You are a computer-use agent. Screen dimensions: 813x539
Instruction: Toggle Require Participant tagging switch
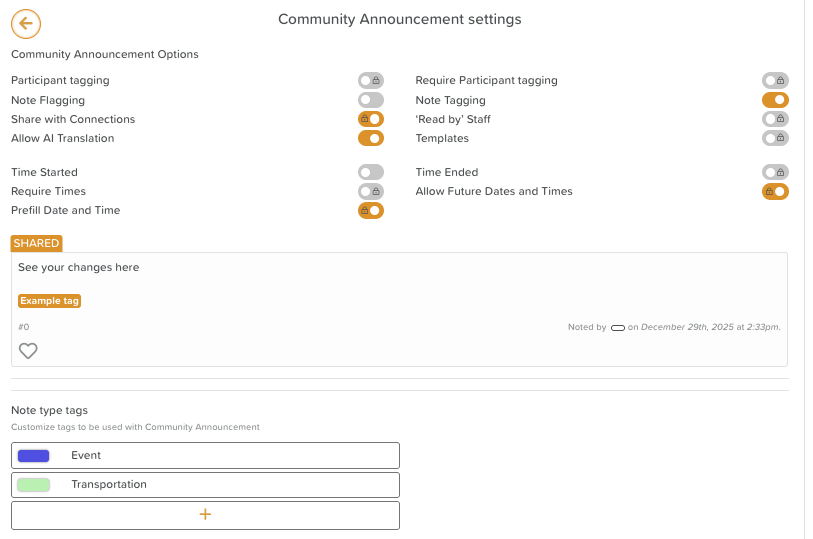click(x=775, y=80)
